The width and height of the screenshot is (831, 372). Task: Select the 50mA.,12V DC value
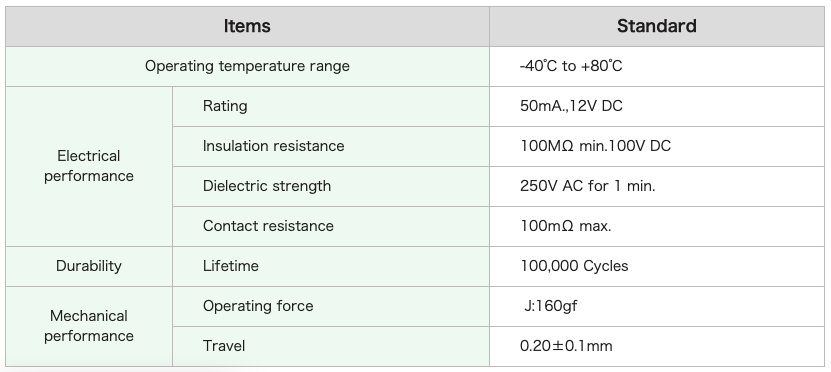(x=571, y=106)
